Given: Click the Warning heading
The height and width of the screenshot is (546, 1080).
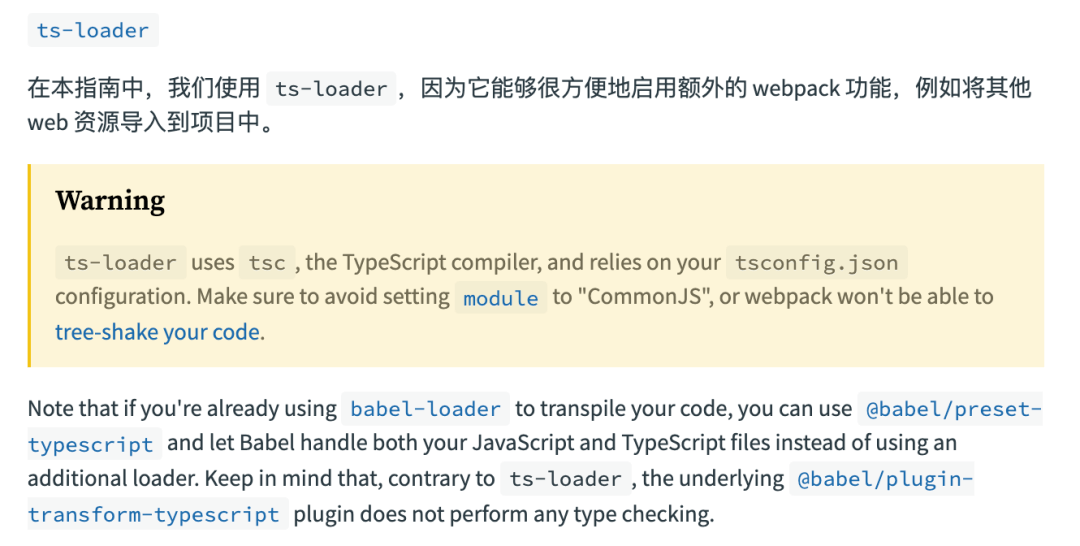Looking at the screenshot, I should [110, 201].
